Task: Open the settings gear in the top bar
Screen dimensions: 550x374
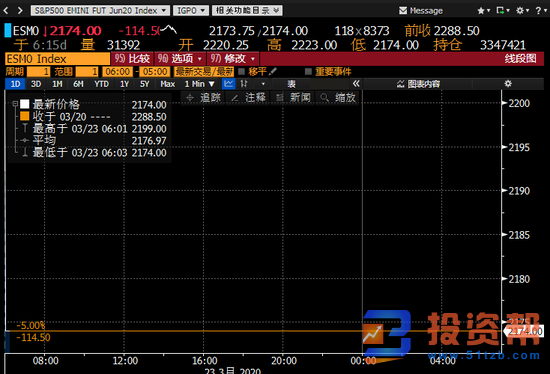Action: pyautogui.click(x=522, y=11)
